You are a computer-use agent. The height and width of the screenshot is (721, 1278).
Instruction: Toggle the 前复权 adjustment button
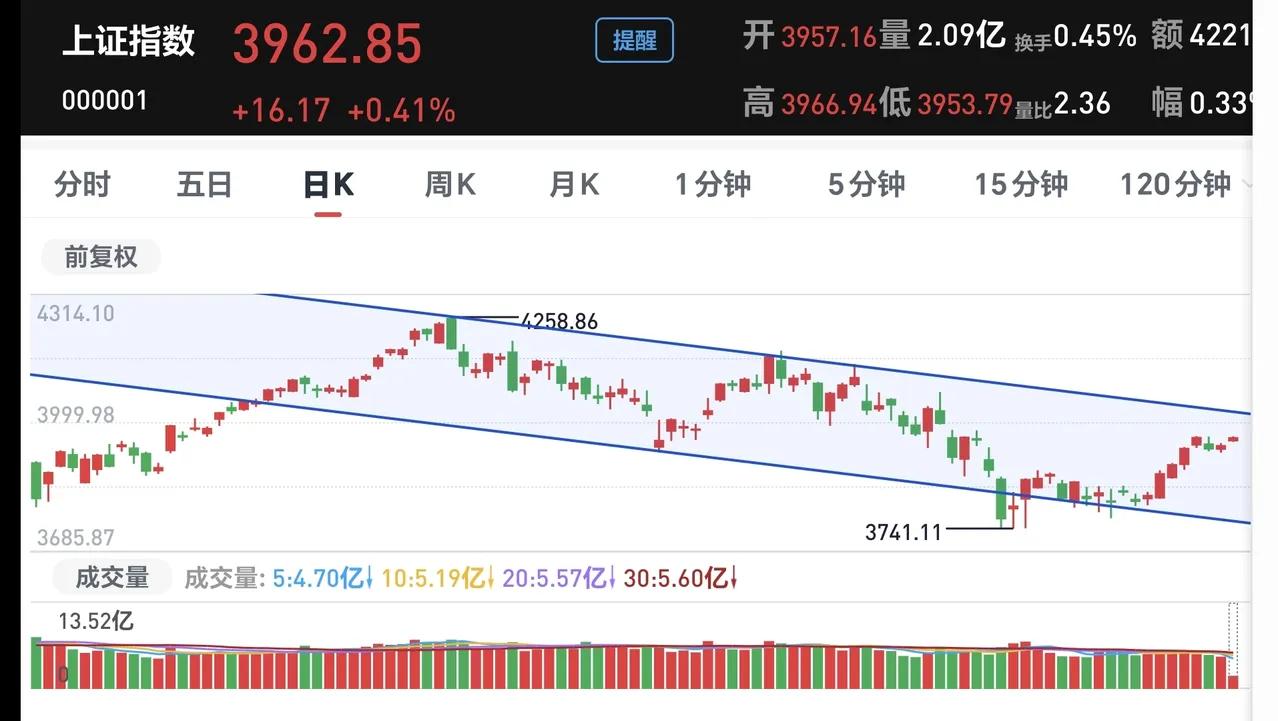click(101, 257)
